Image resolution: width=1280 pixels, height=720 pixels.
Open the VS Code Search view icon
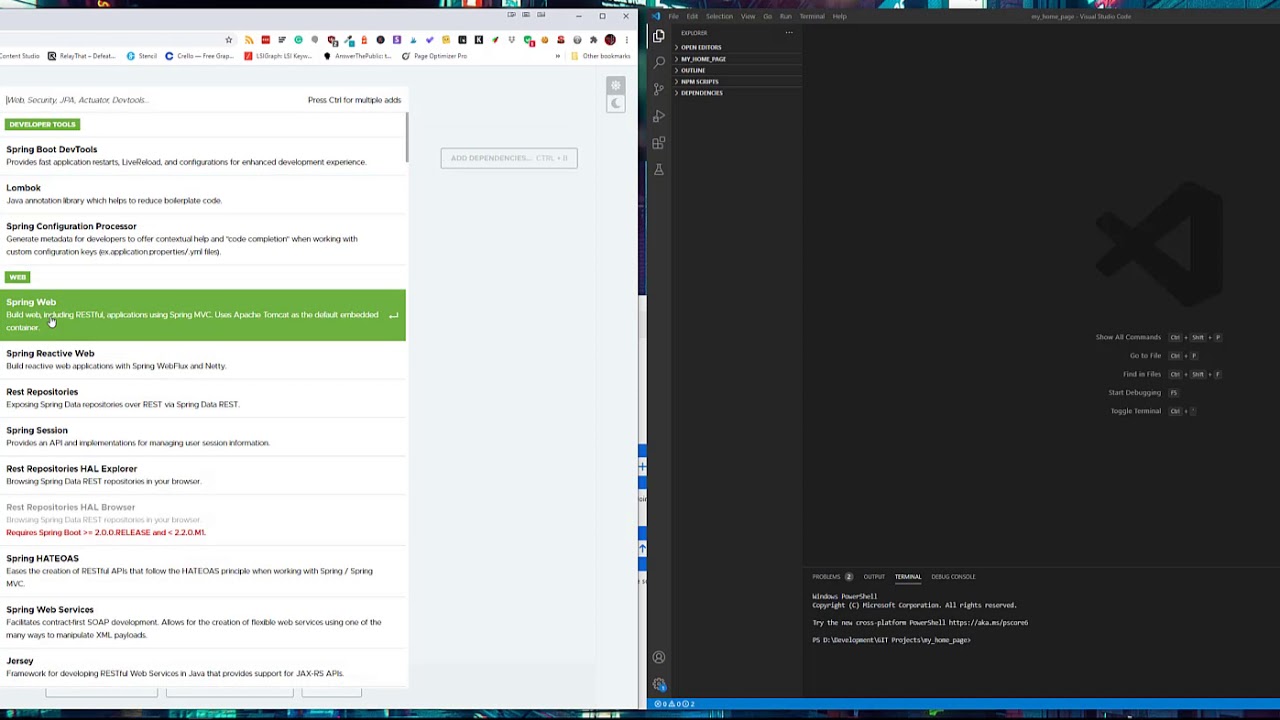click(658, 62)
